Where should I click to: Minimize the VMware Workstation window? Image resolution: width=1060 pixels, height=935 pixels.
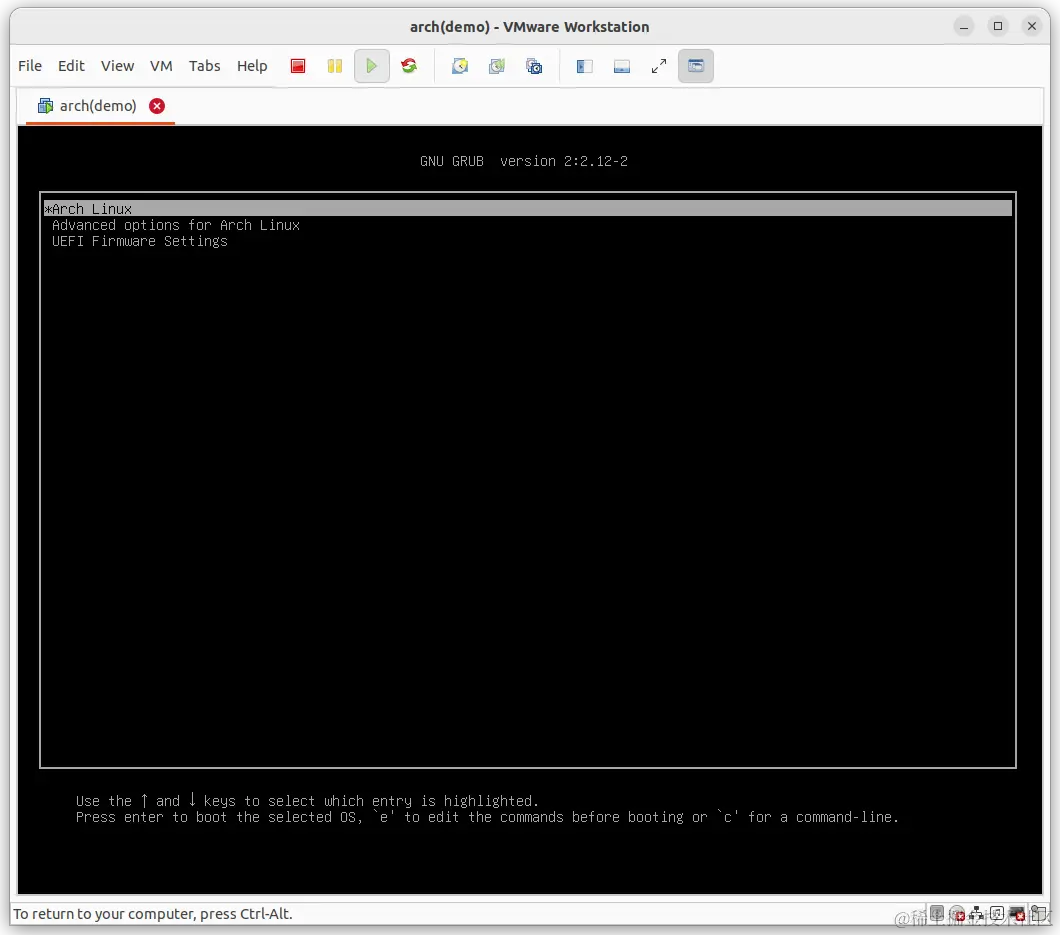(x=964, y=26)
